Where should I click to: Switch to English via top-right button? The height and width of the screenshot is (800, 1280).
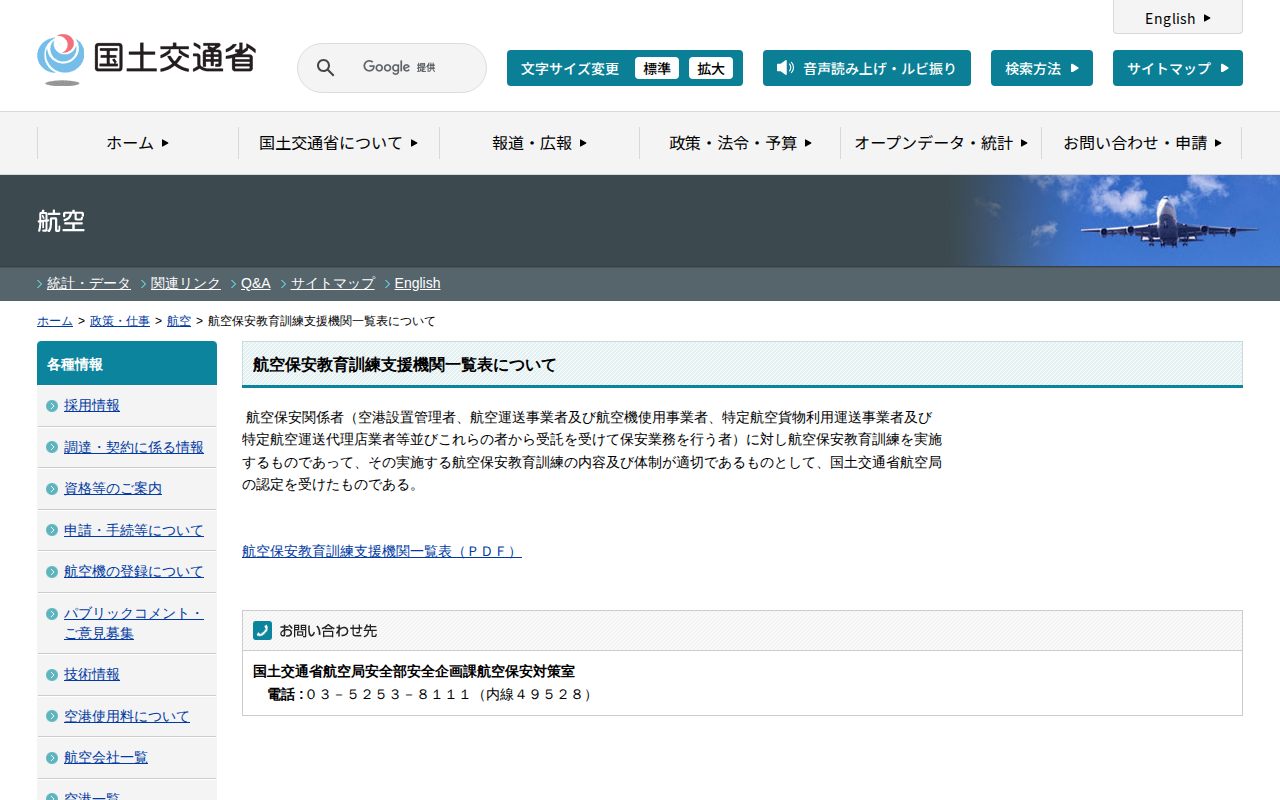(1177, 18)
